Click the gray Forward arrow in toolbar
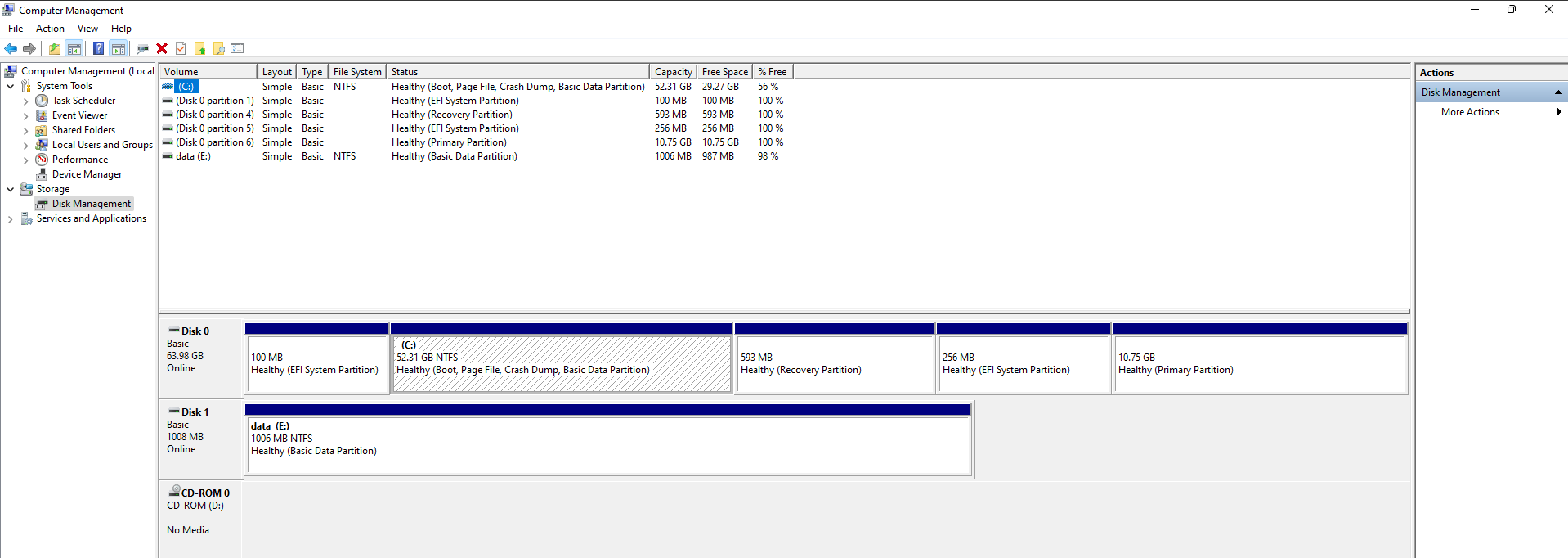 tap(29, 49)
